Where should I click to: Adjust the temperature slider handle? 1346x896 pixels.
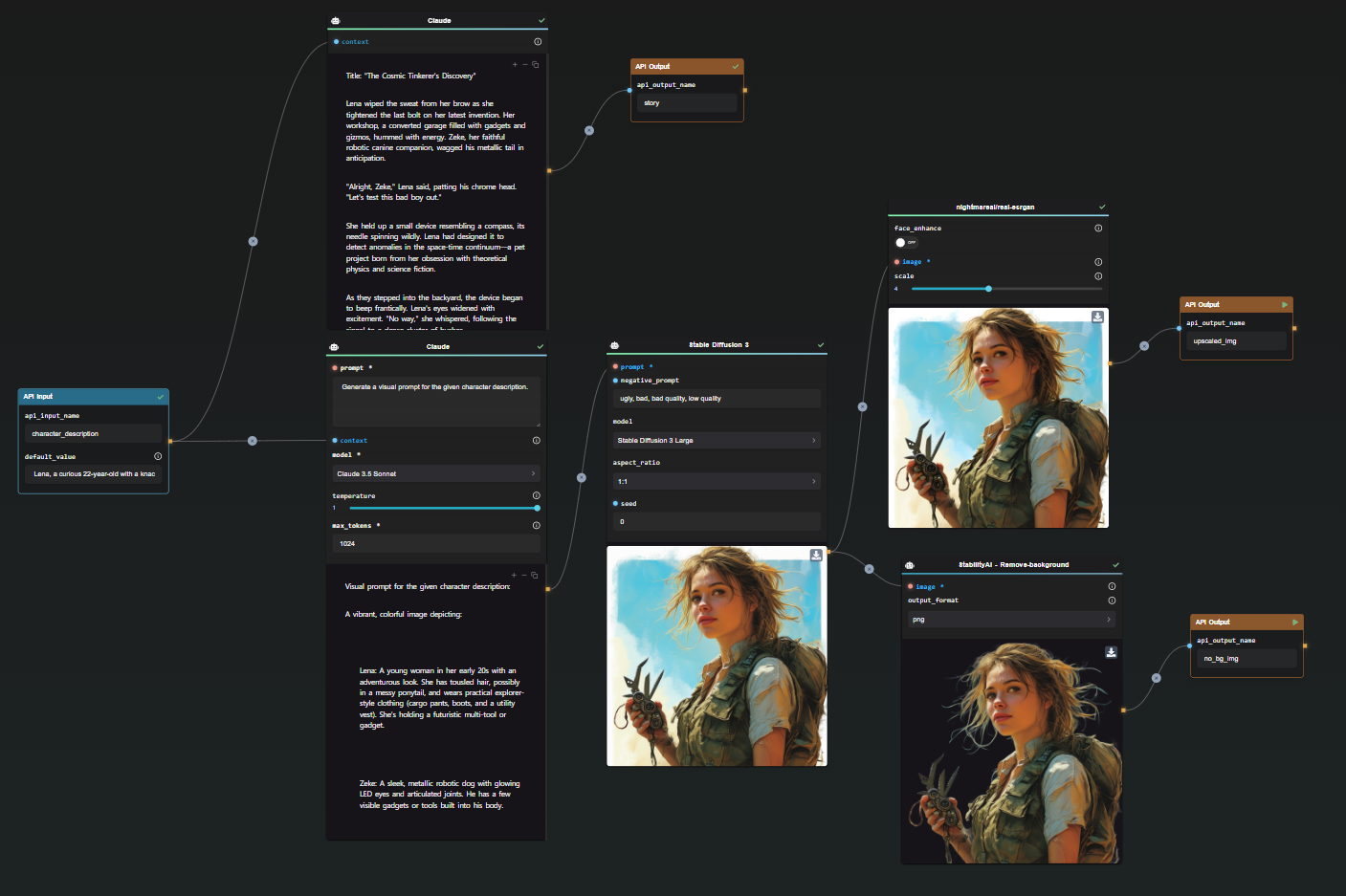[x=537, y=508]
